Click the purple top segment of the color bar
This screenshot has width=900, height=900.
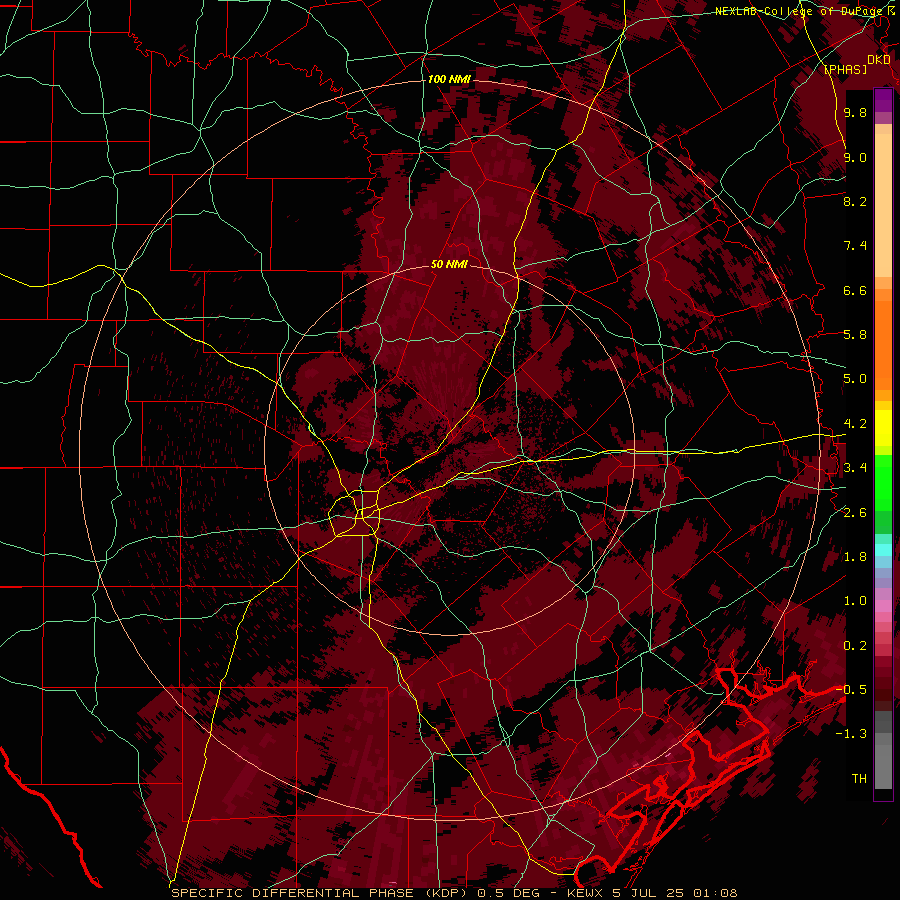[x=883, y=100]
